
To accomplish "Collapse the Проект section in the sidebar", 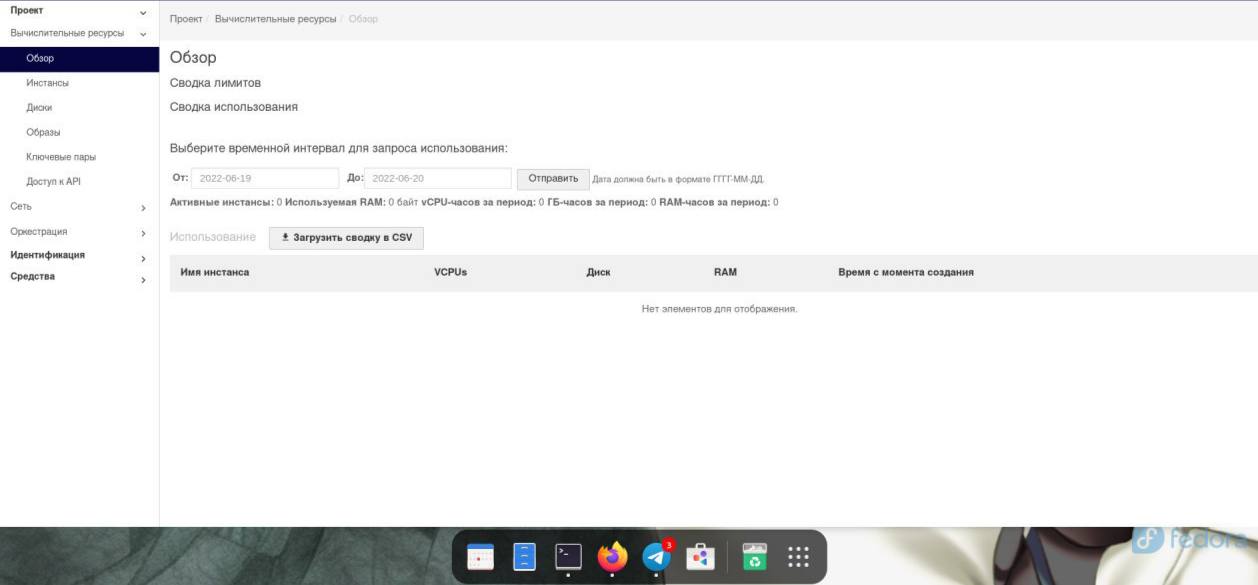I will 78,11.
